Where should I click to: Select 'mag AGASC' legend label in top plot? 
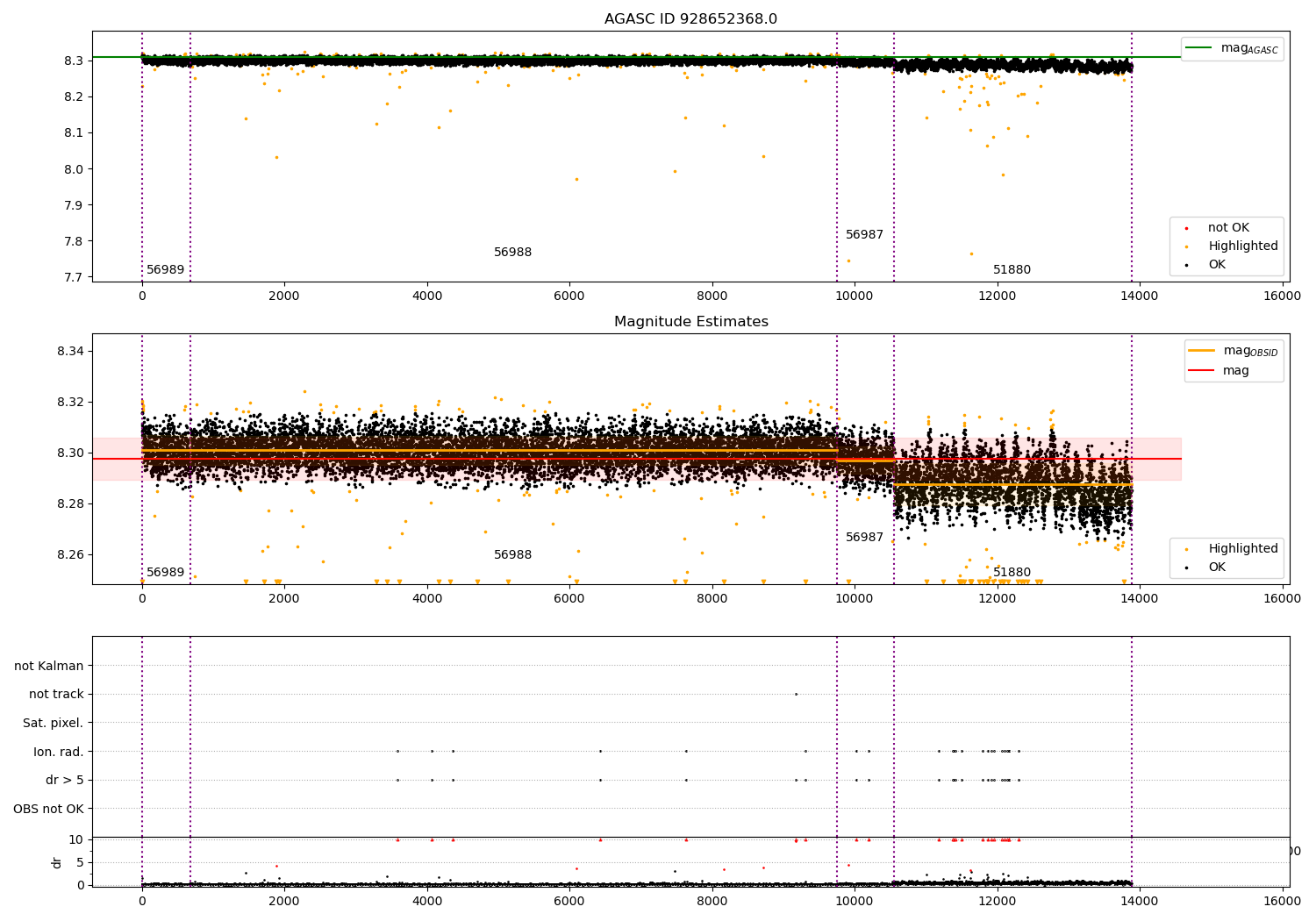point(1249,49)
